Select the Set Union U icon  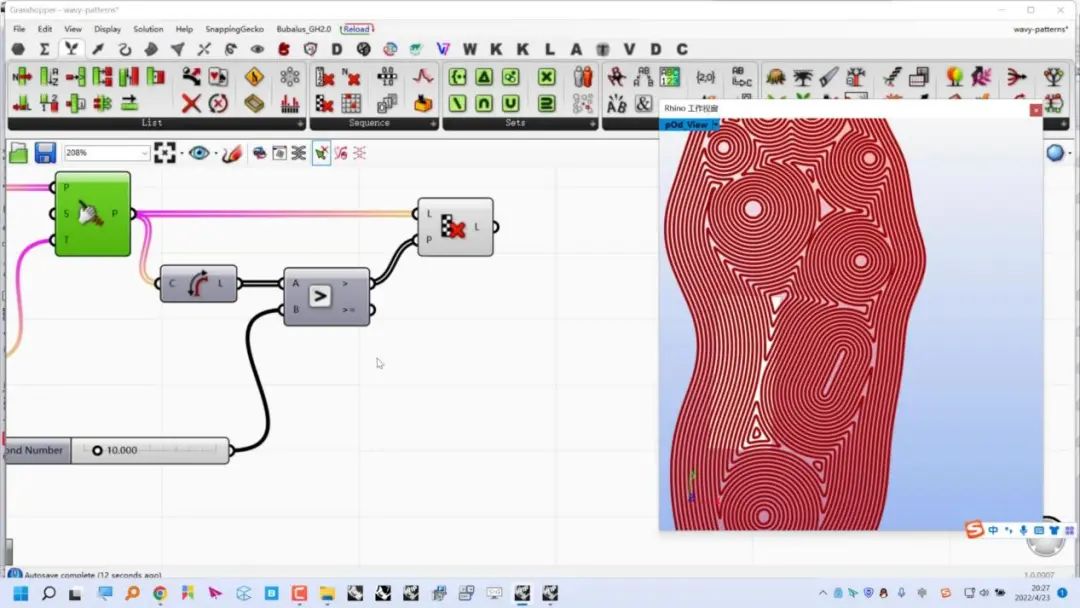pyautogui.click(x=510, y=103)
